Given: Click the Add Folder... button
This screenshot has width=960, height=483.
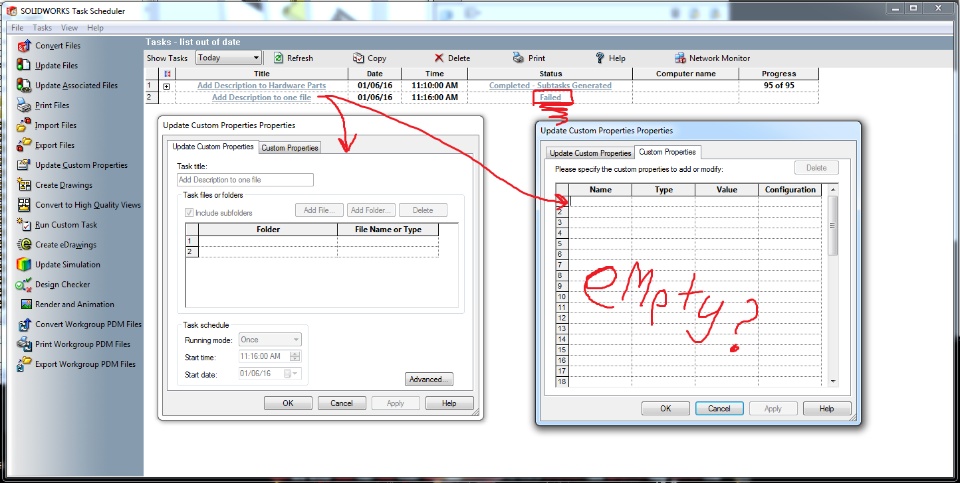Looking at the screenshot, I should (371, 210).
